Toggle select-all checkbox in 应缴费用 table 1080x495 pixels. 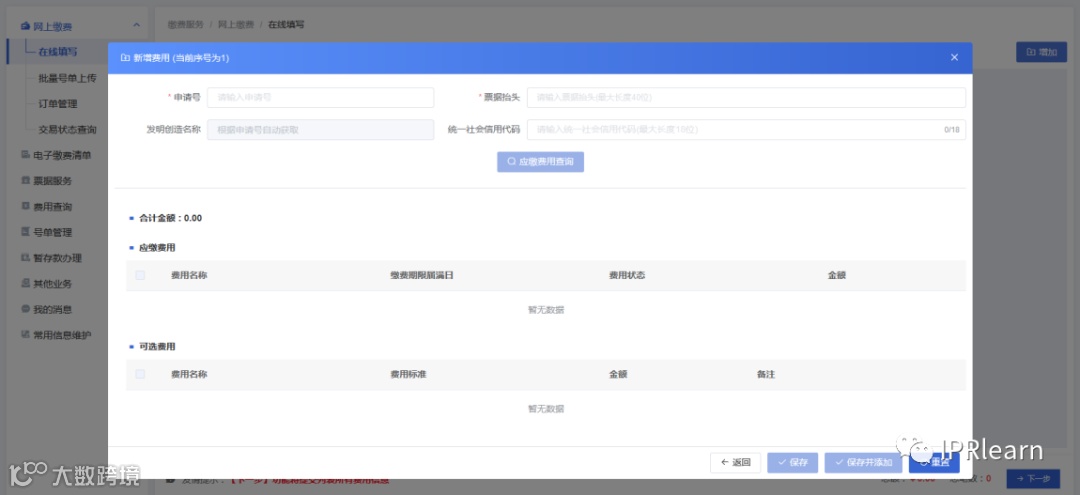(141, 275)
